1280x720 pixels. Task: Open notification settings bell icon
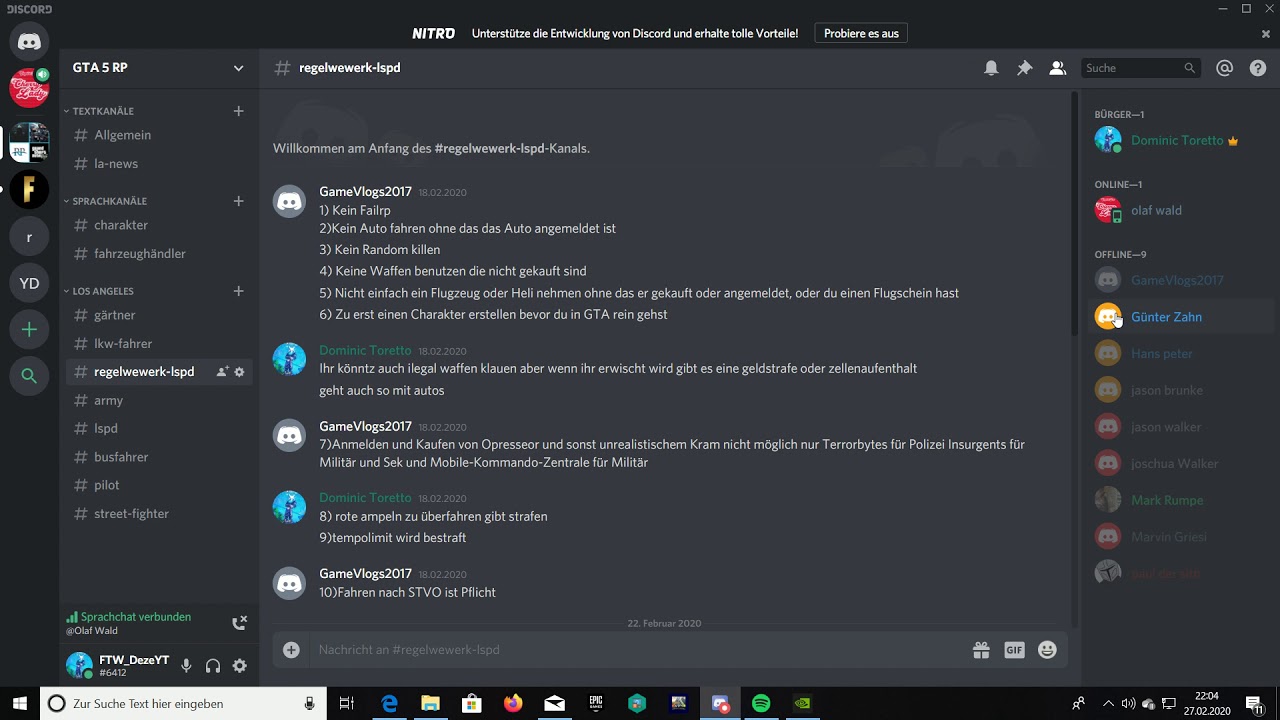[x=991, y=68]
